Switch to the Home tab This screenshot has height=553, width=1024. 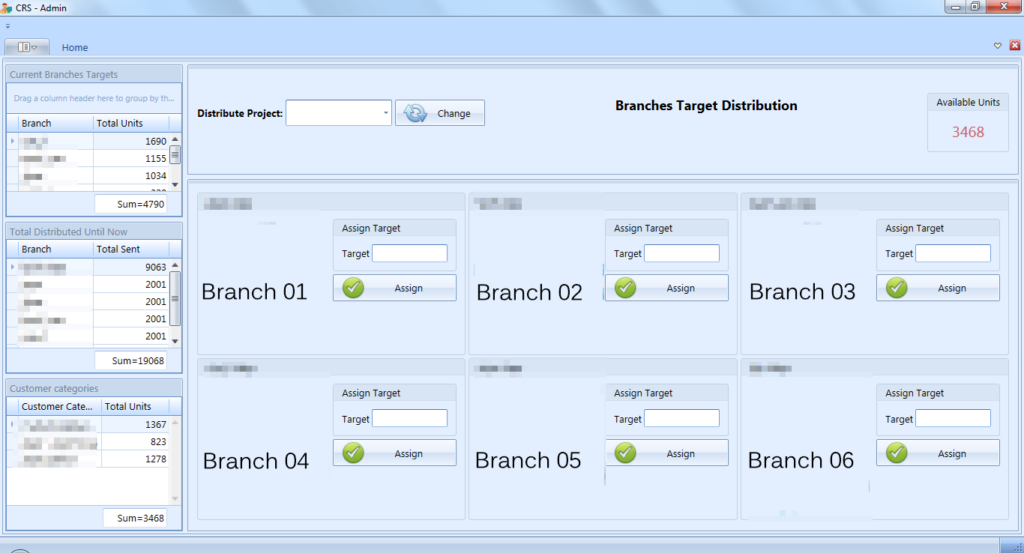(74, 48)
